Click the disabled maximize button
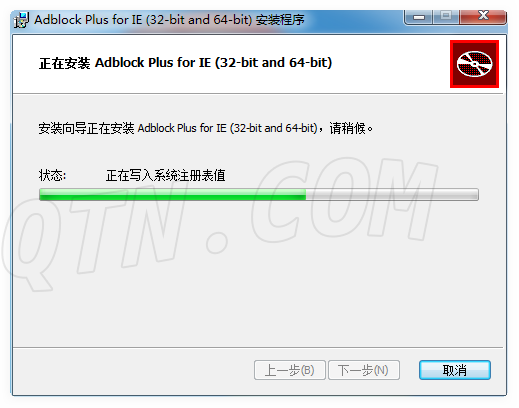 click(446, 16)
